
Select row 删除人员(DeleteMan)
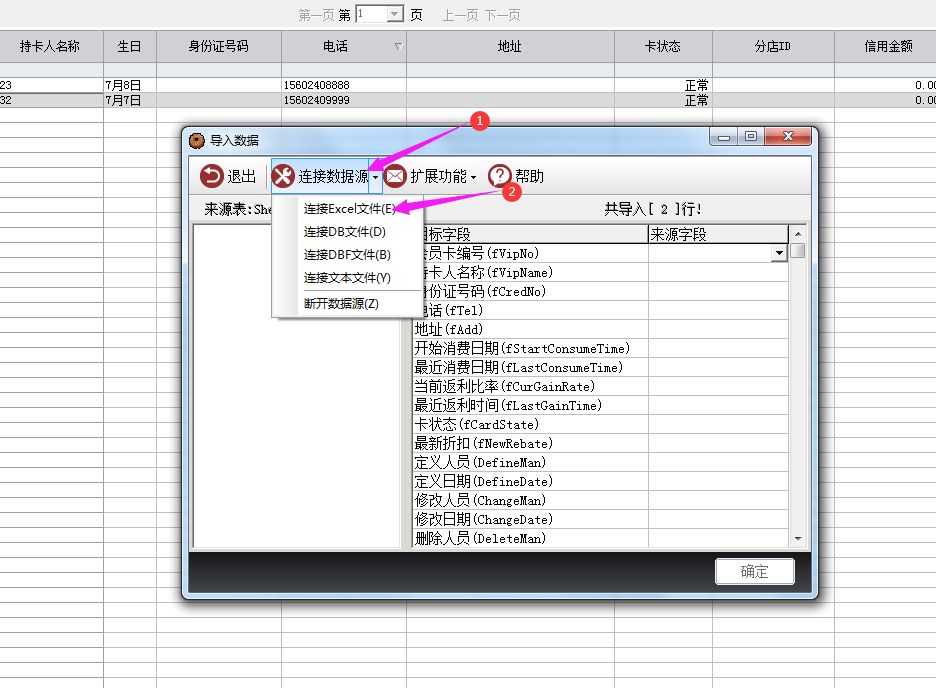click(x=600, y=539)
